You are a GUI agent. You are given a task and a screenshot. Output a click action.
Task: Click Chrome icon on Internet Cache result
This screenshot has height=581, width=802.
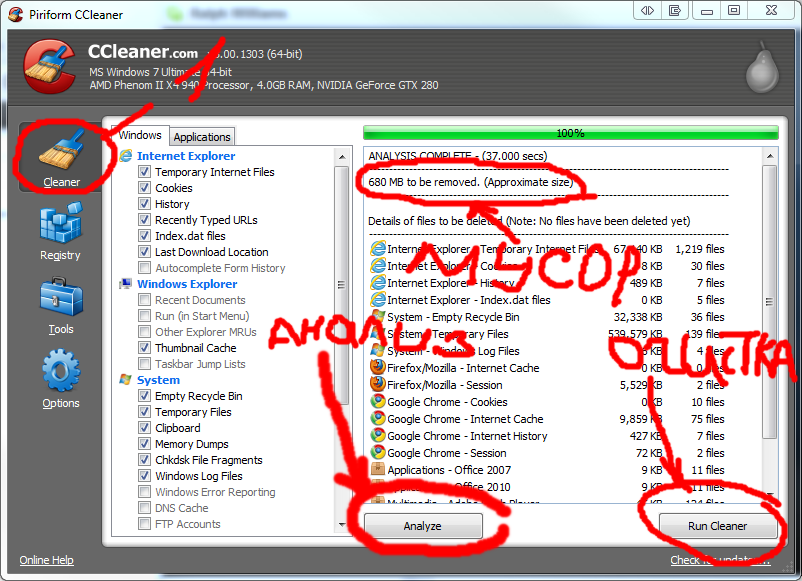click(378, 418)
